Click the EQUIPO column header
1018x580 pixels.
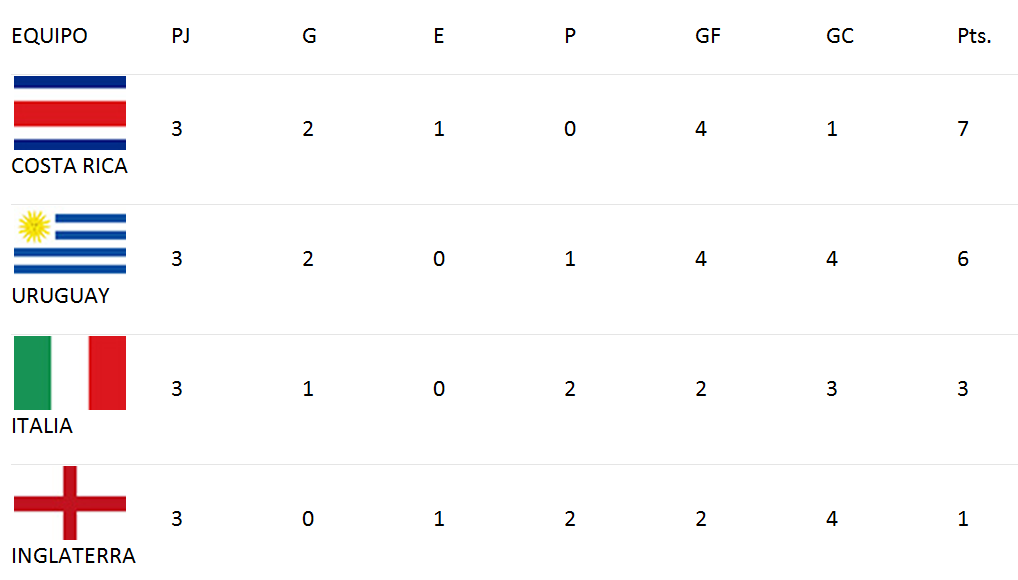49,36
